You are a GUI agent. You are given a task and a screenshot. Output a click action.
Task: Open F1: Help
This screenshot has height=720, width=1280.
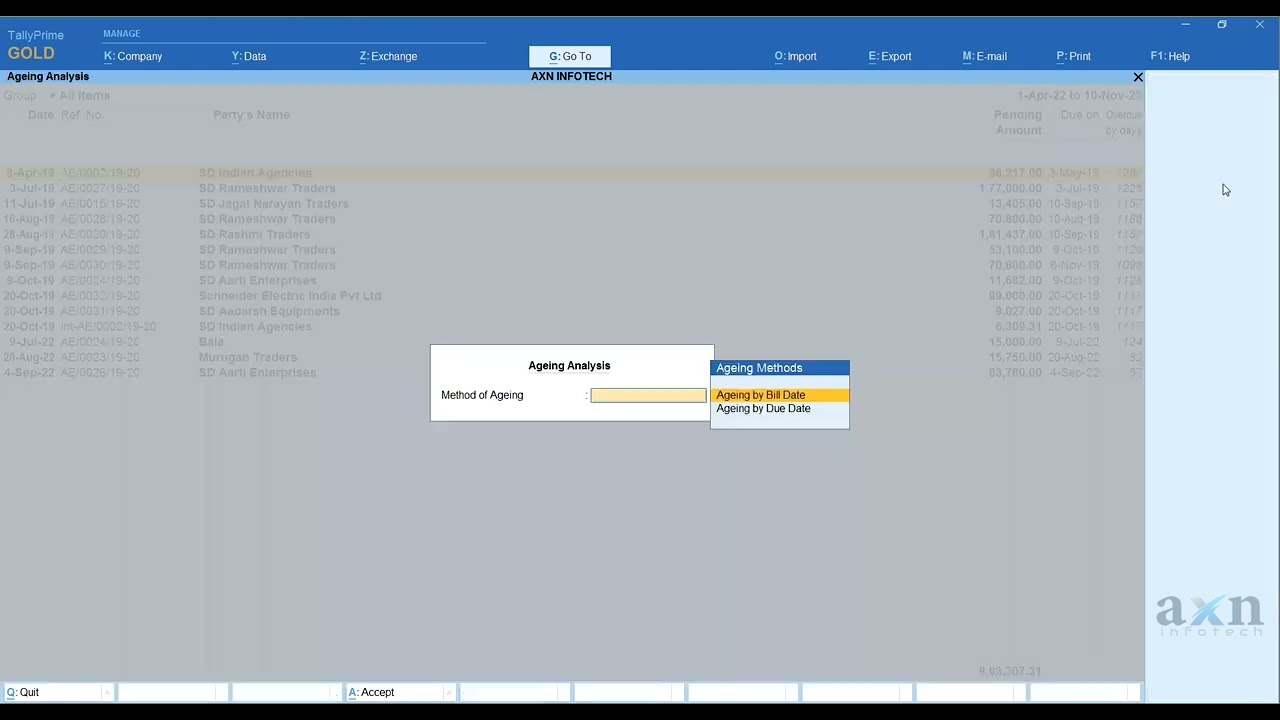[x=1170, y=56]
